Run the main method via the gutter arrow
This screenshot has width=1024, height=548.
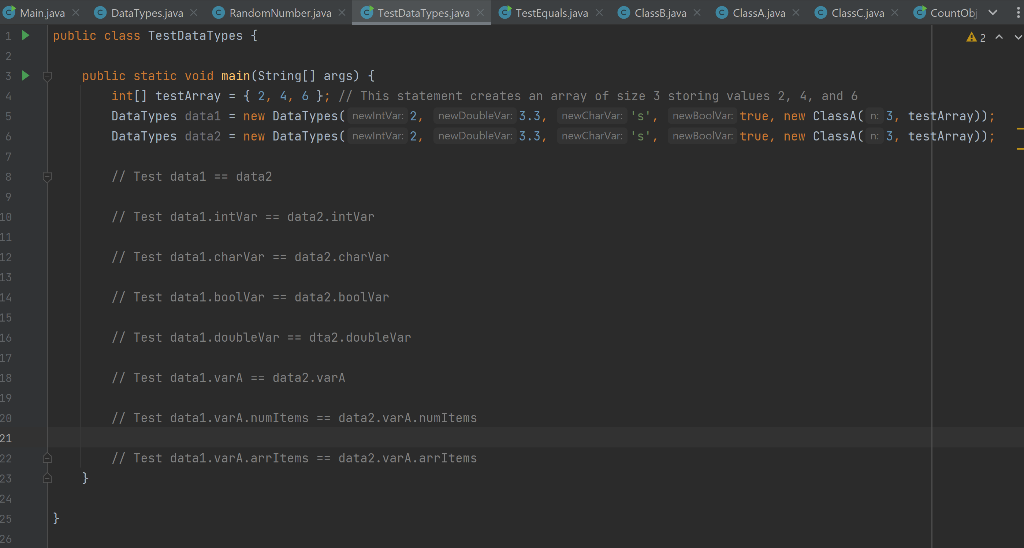click(25, 76)
